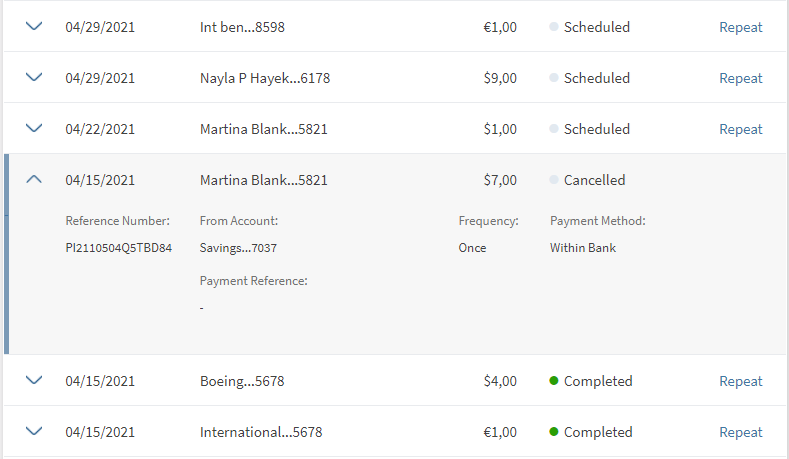This screenshot has height=459, width=789.
Task: Repeat the 04/22/2021 Martina Blank payment
Action: tap(740, 129)
